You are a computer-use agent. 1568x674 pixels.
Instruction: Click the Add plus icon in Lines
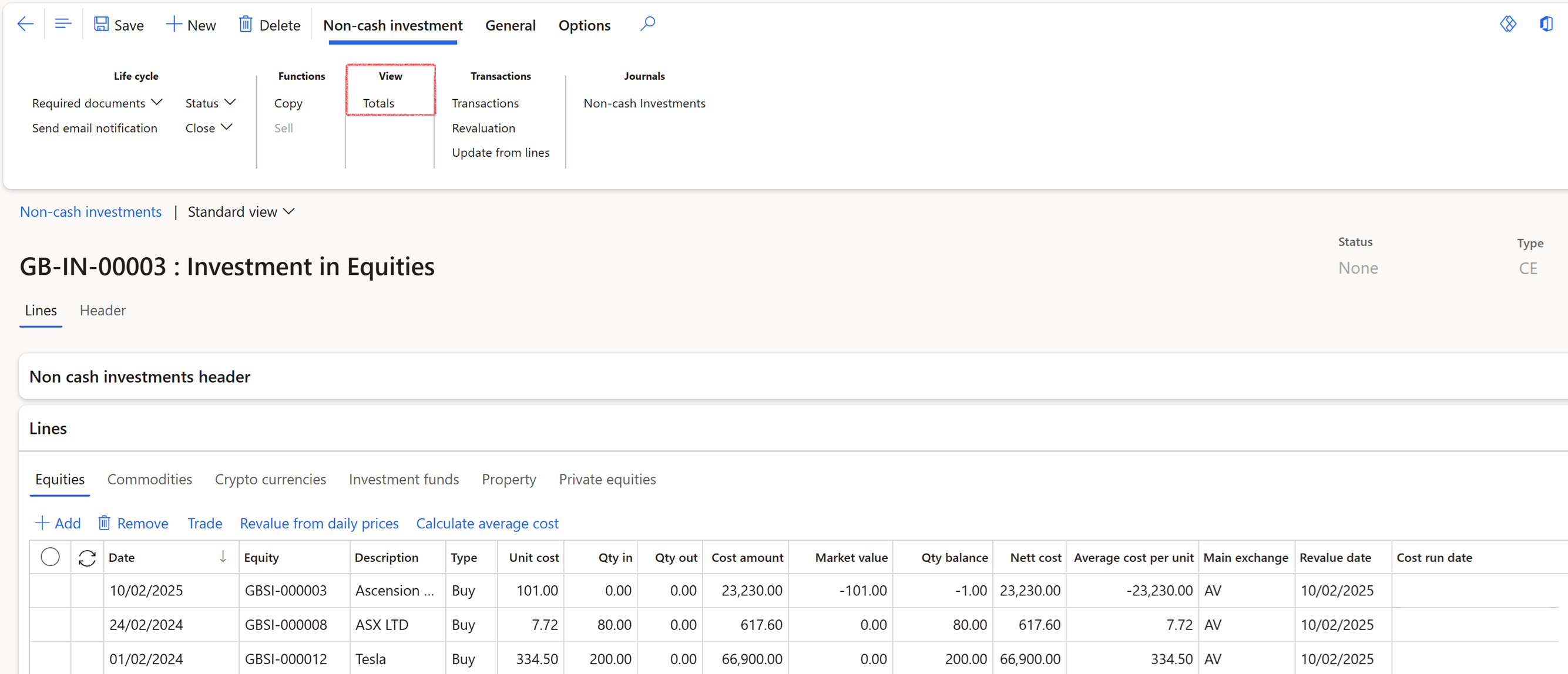coord(41,523)
